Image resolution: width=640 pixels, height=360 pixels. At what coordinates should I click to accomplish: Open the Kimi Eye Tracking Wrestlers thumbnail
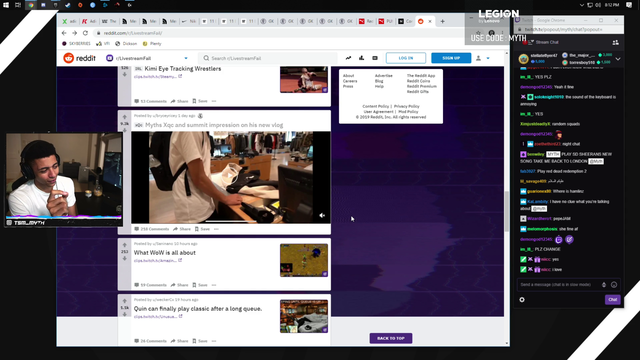point(304,80)
